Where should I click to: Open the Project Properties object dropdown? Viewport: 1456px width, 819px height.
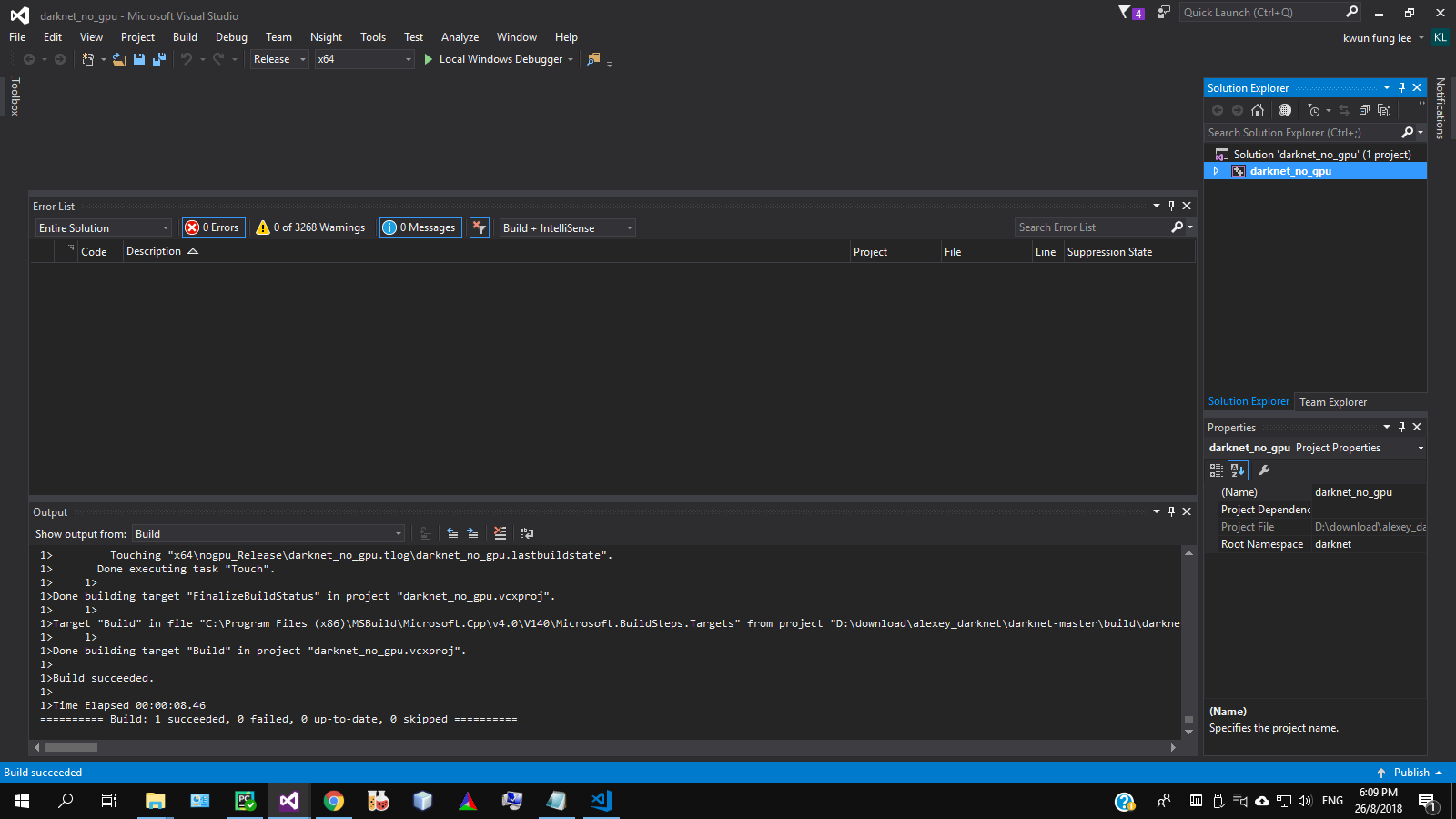point(1421,448)
